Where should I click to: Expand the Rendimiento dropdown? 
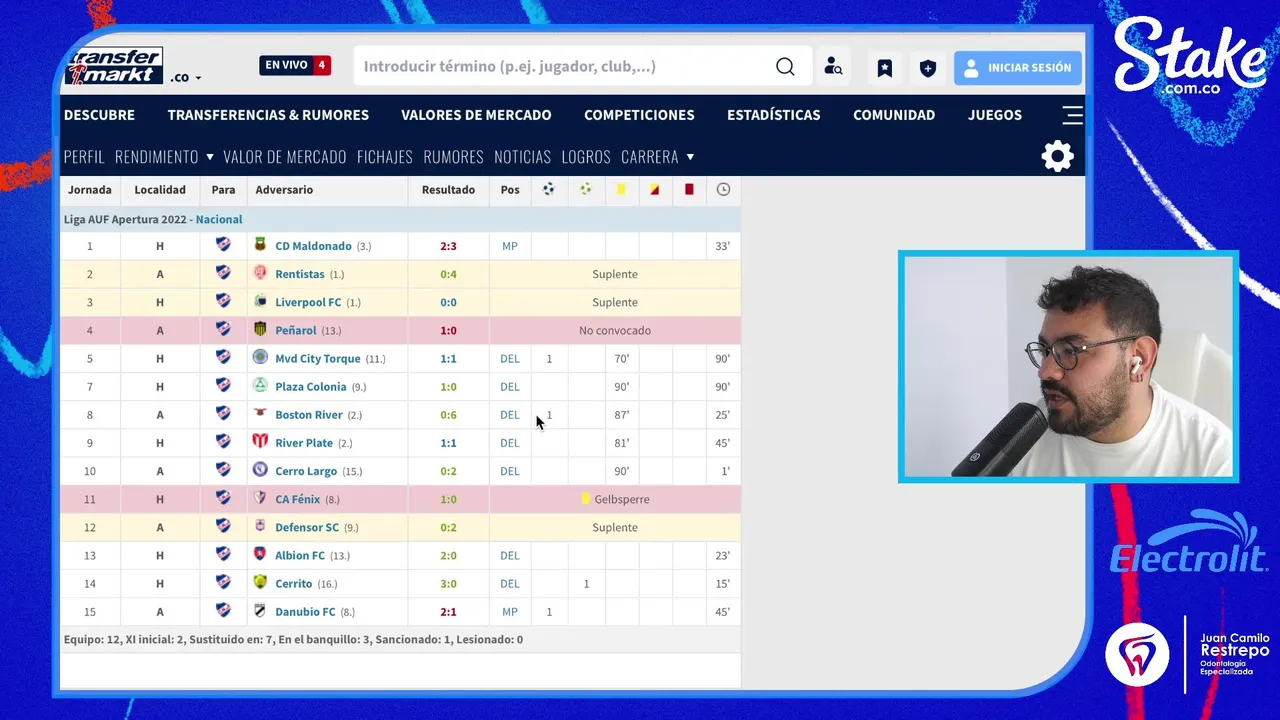coord(164,157)
